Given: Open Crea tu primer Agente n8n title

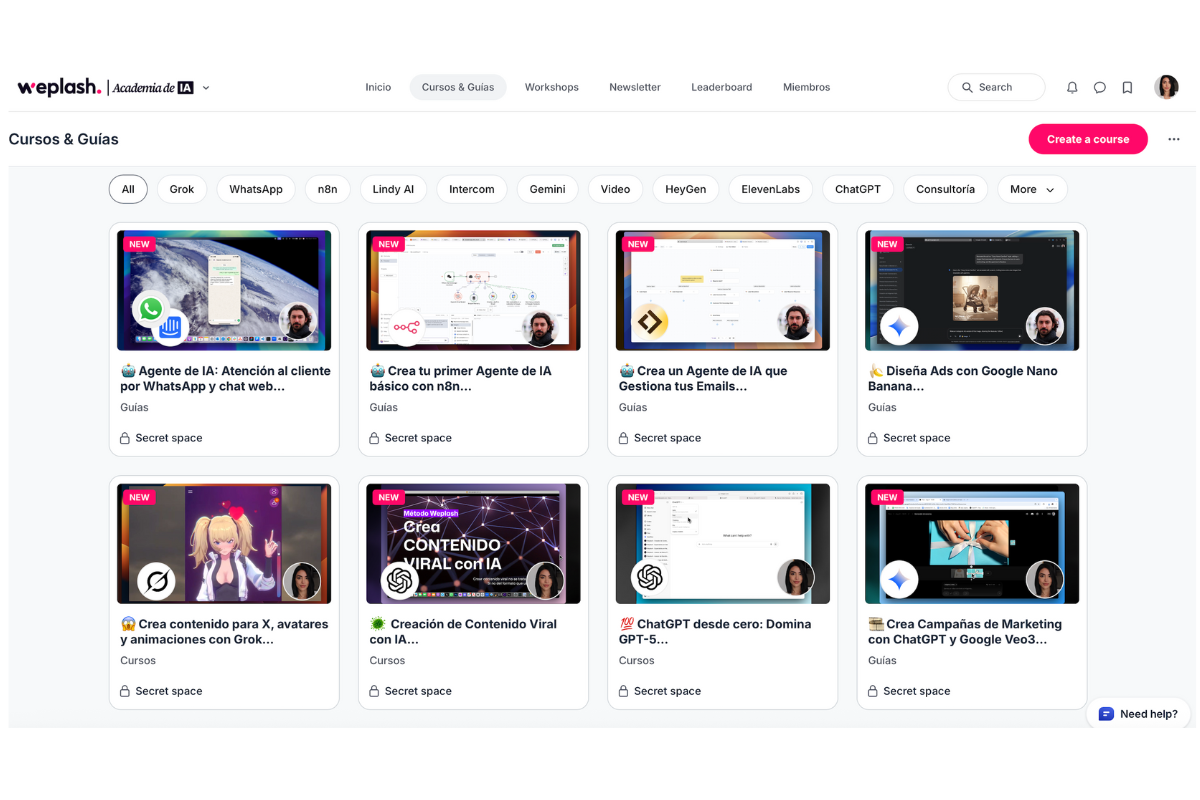Looking at the screenshot, I should pyautogui.click(x=460, y=378).
